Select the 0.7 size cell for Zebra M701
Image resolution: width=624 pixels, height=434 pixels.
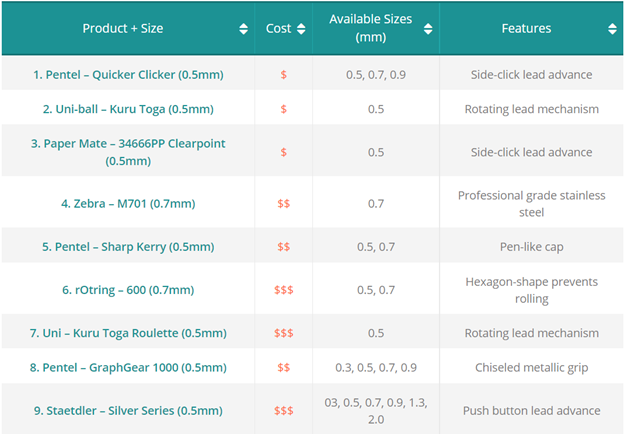point(376,204)
